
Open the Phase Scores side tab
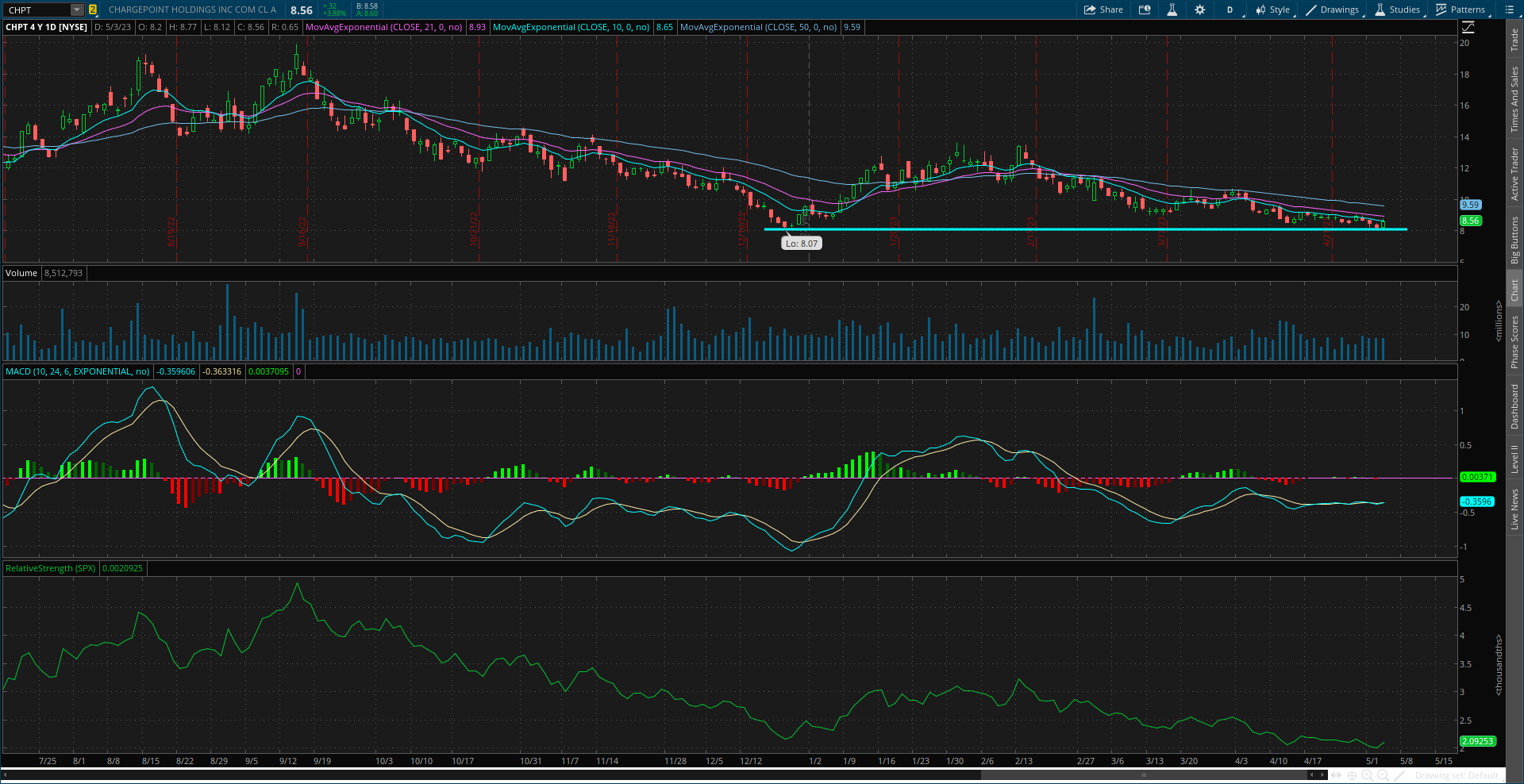point(1514,342)
